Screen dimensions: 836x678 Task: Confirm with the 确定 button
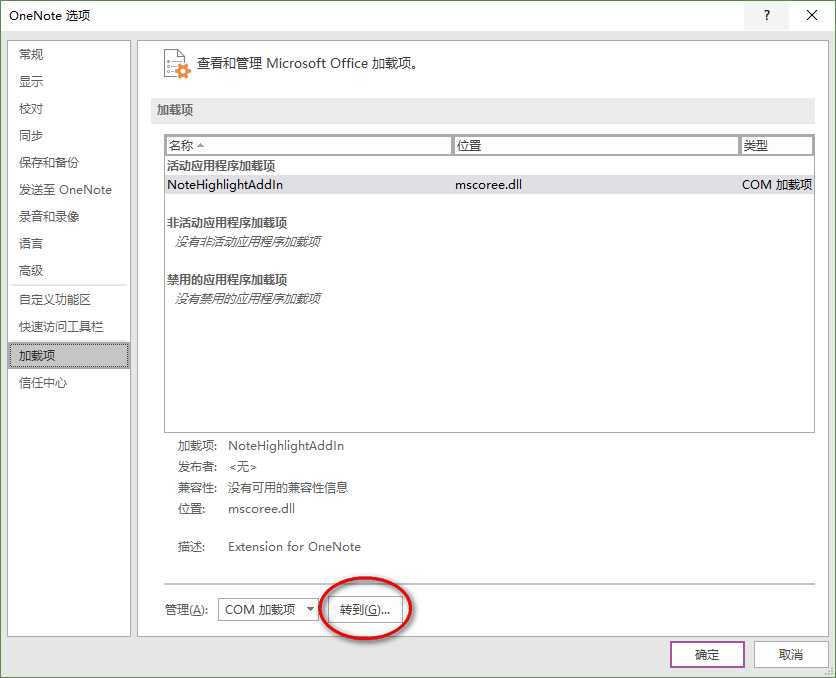[x=707, y=655]
